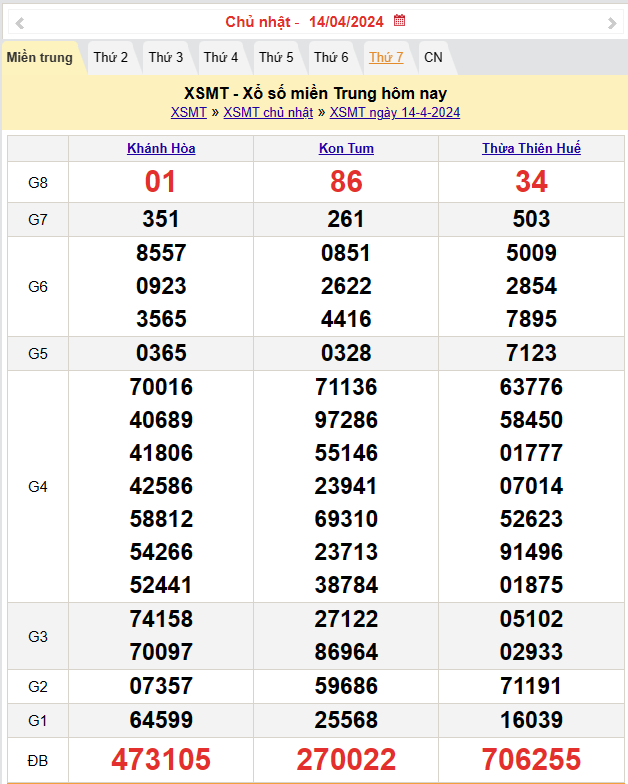
Task: Click Kon Tum G8 number 86
Action: click(346, 182)
